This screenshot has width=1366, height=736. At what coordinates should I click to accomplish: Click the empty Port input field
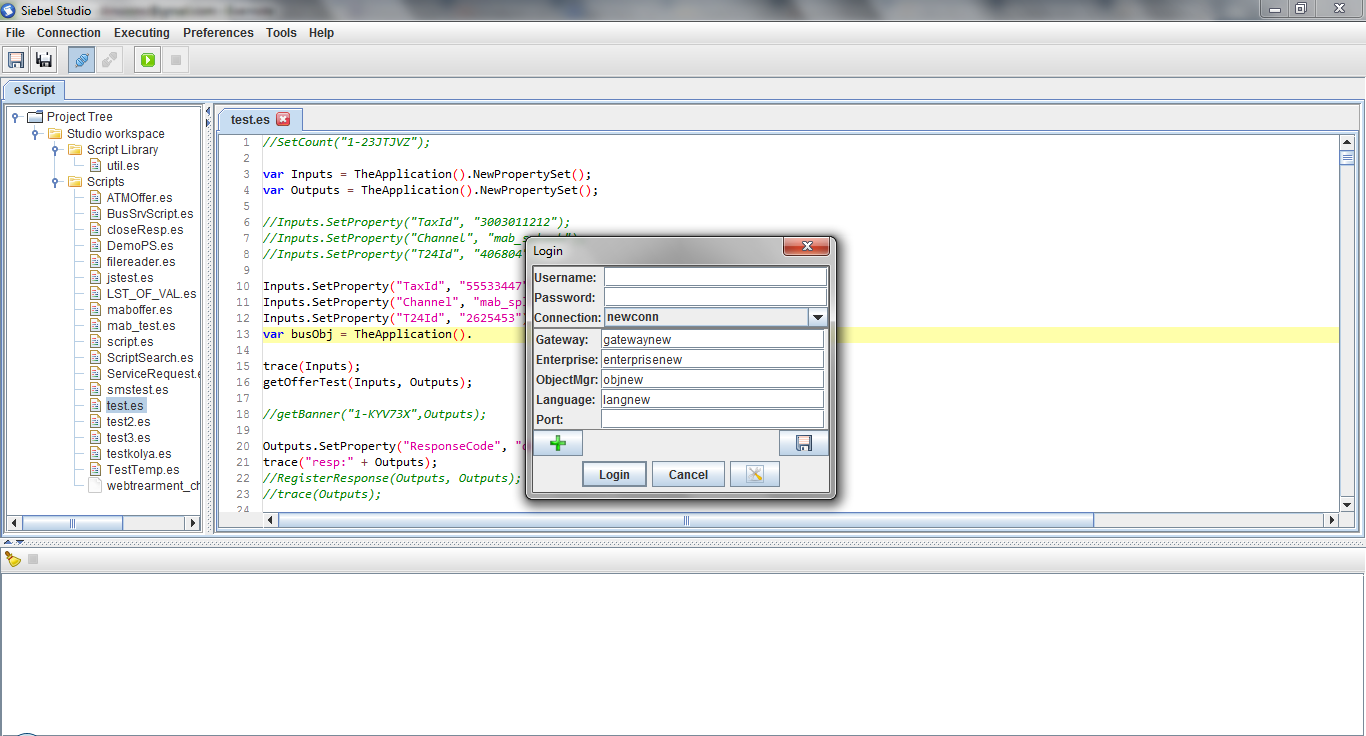(x=712, y=419)
